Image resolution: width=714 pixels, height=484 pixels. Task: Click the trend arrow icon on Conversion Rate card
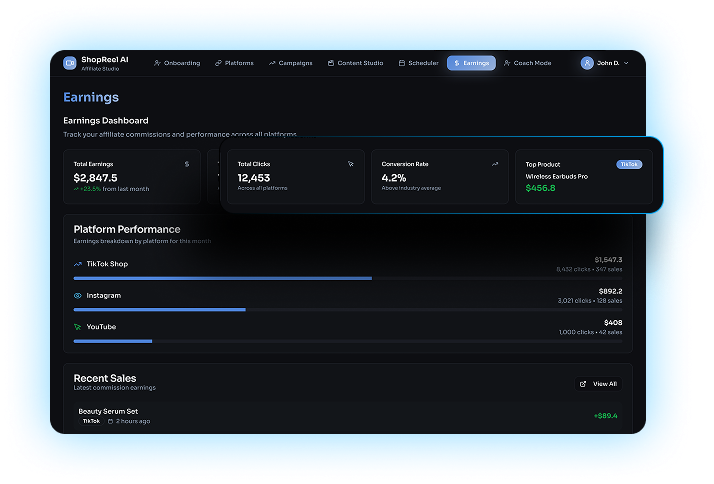coord(495,164)
